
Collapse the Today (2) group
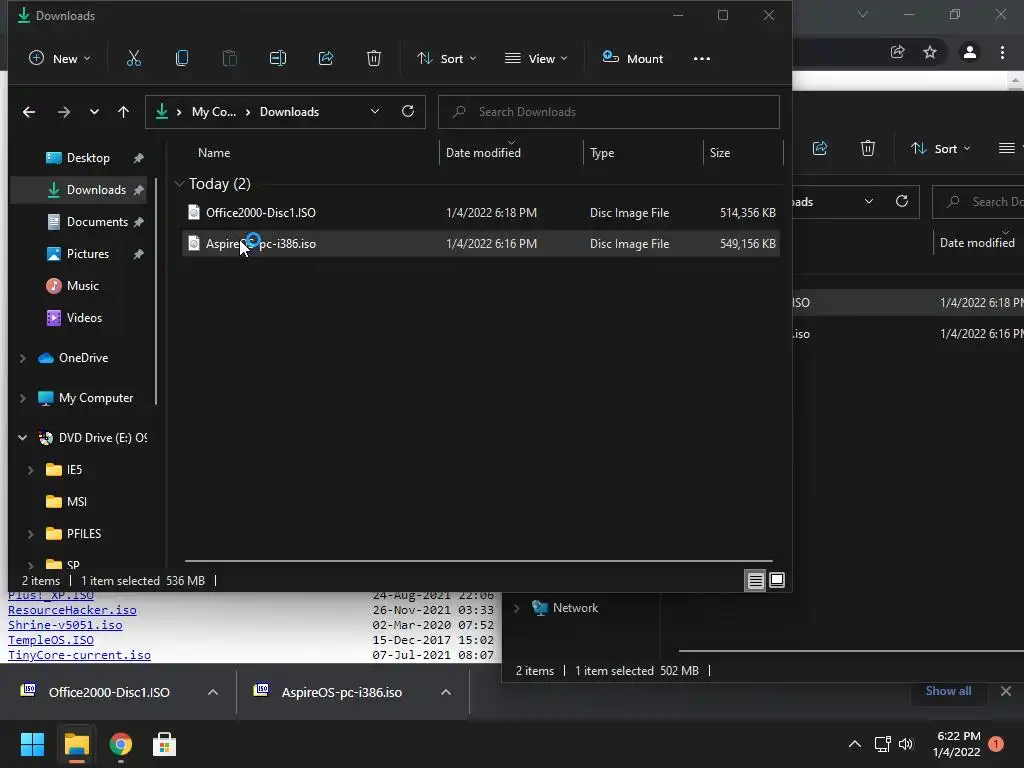click(180, 184)
